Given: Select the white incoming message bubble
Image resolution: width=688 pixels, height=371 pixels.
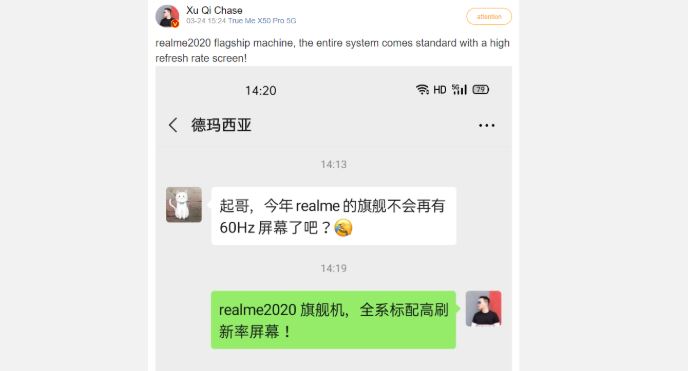Looking at the screenshot, I should [x=333, y=216].
